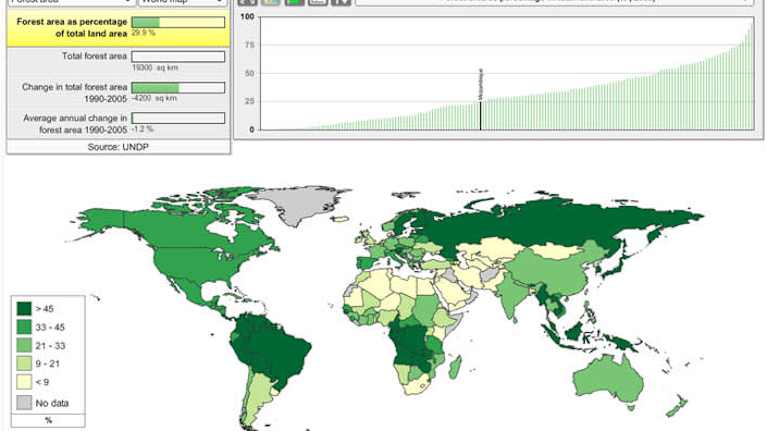The height and width of the screenshot is (431, 767).
Task: Select the 33 - 45 legend swatch
Action: (x=23, y=325)
